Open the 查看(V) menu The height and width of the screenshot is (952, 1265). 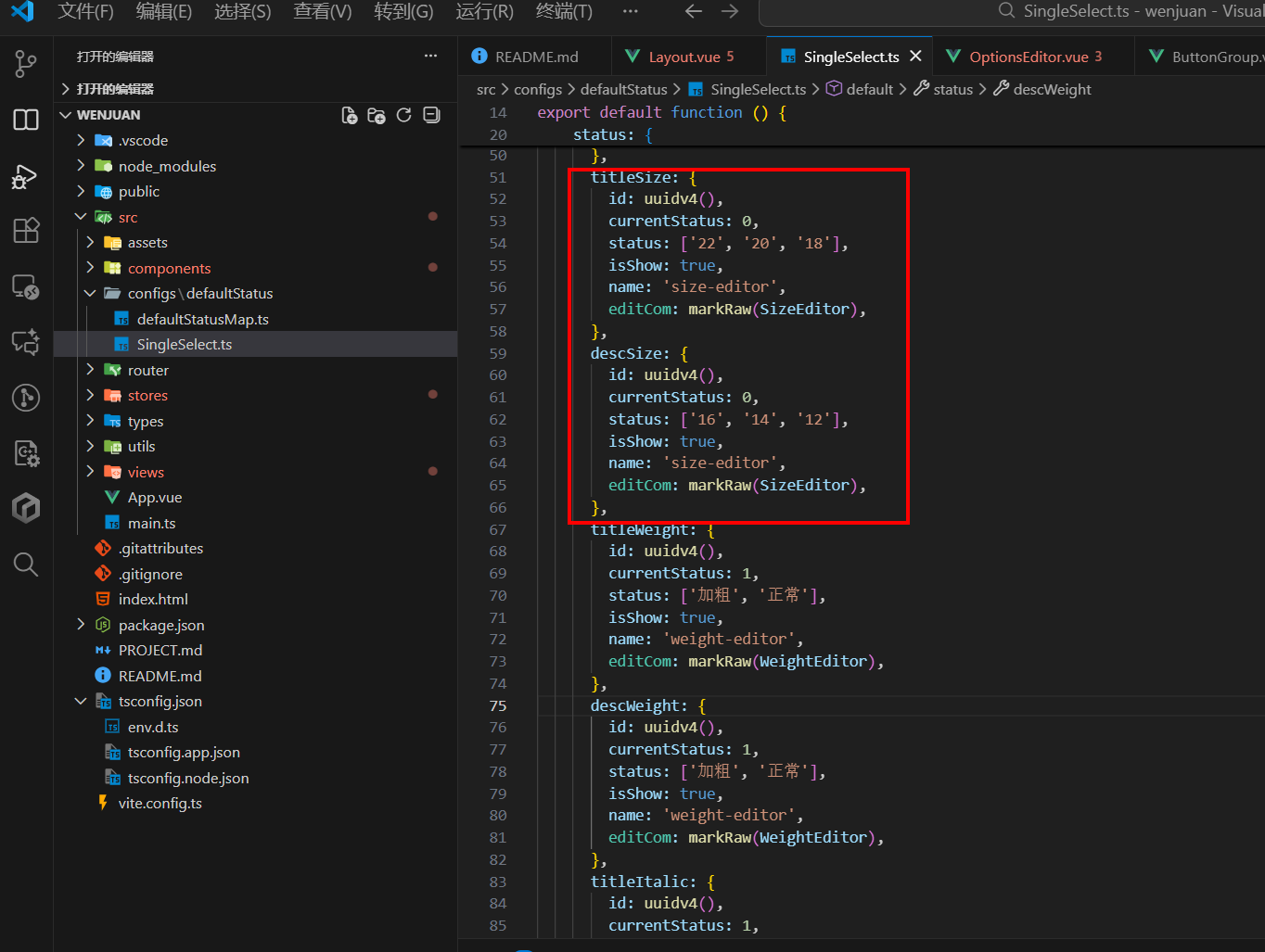[323, 11]
